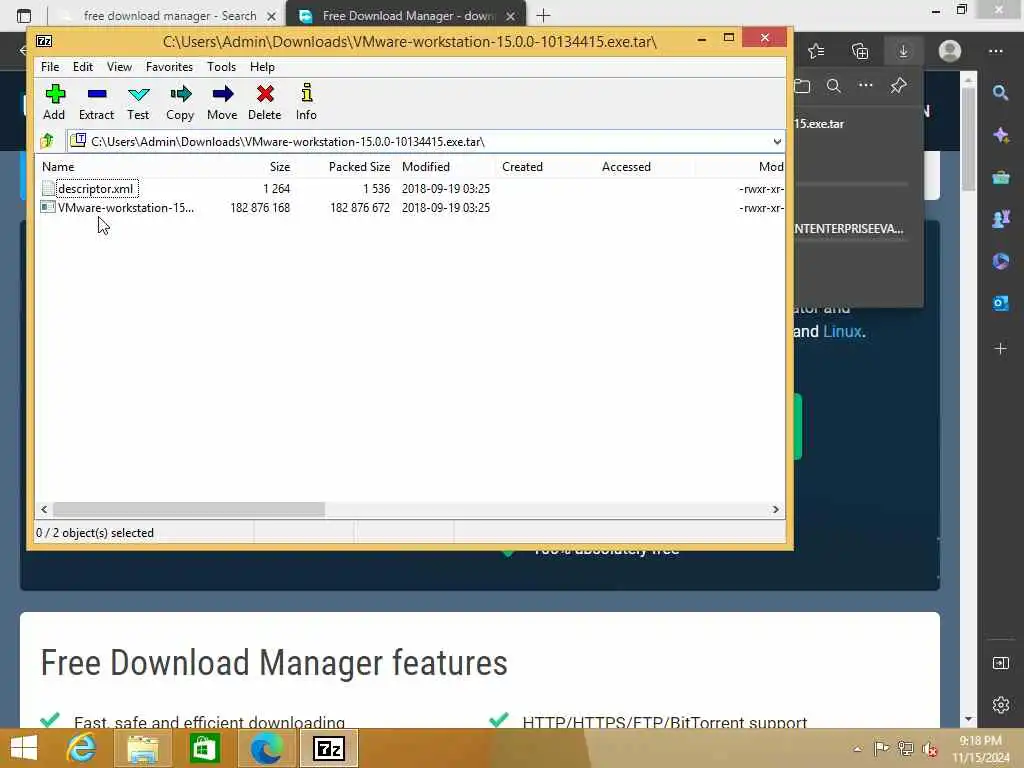Open sidebar settings gear icon
The height and width of the screenshot is (768, 1024).
point(1000,705)
